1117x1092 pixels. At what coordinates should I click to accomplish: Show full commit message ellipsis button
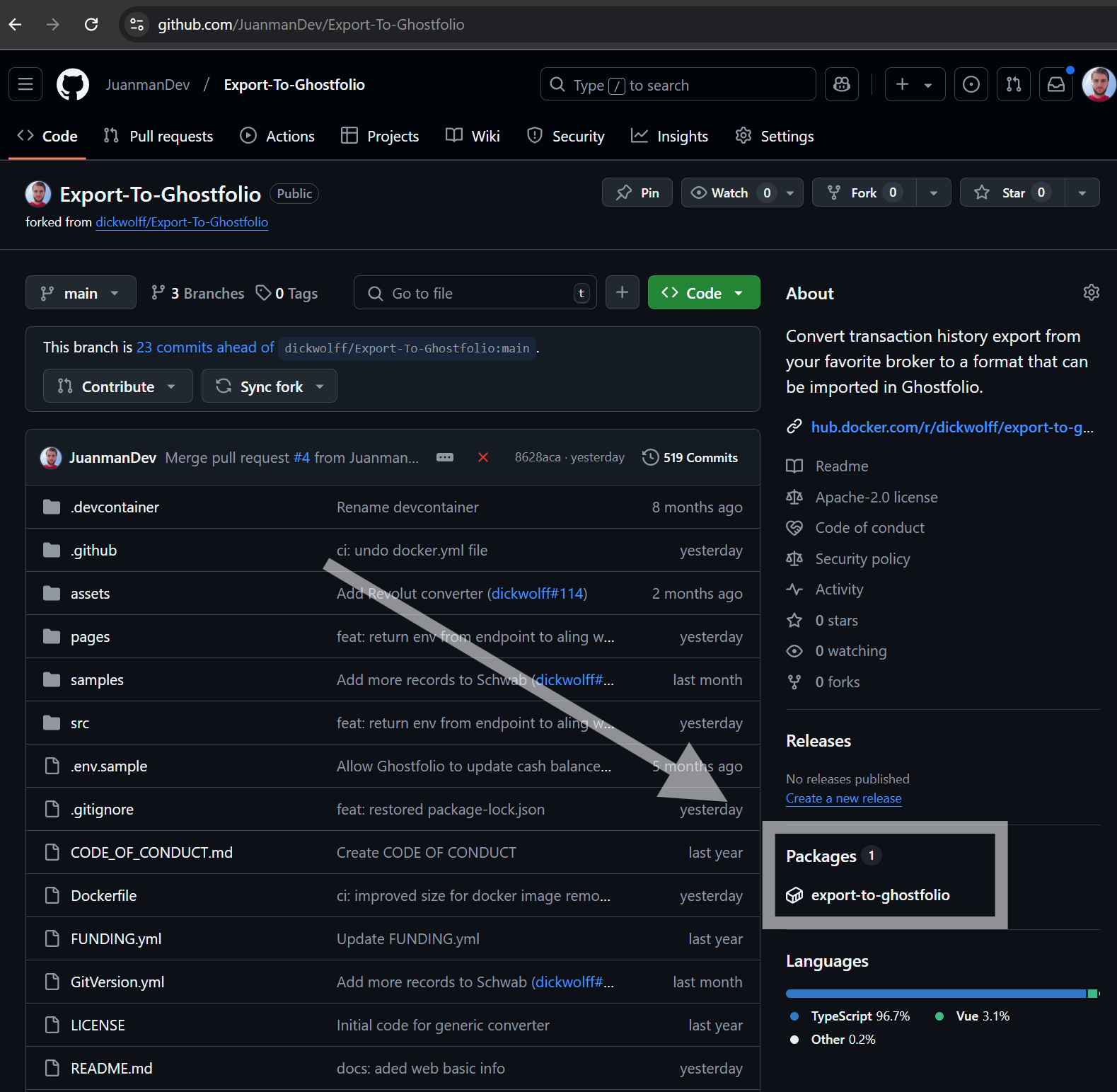(x=445, y=457)
